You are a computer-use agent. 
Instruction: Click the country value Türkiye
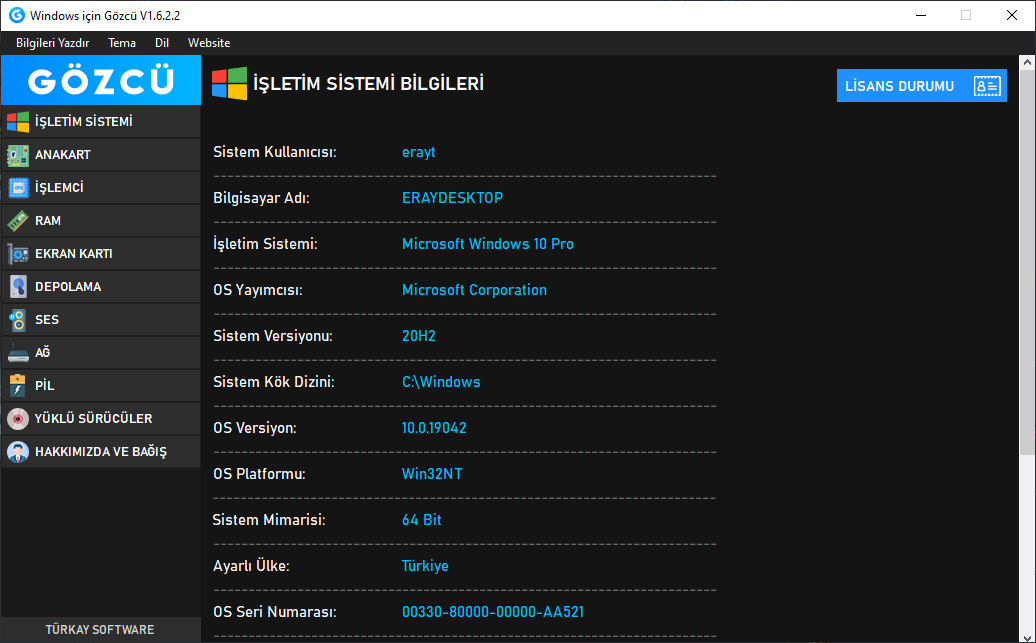[x=425, y=566]
